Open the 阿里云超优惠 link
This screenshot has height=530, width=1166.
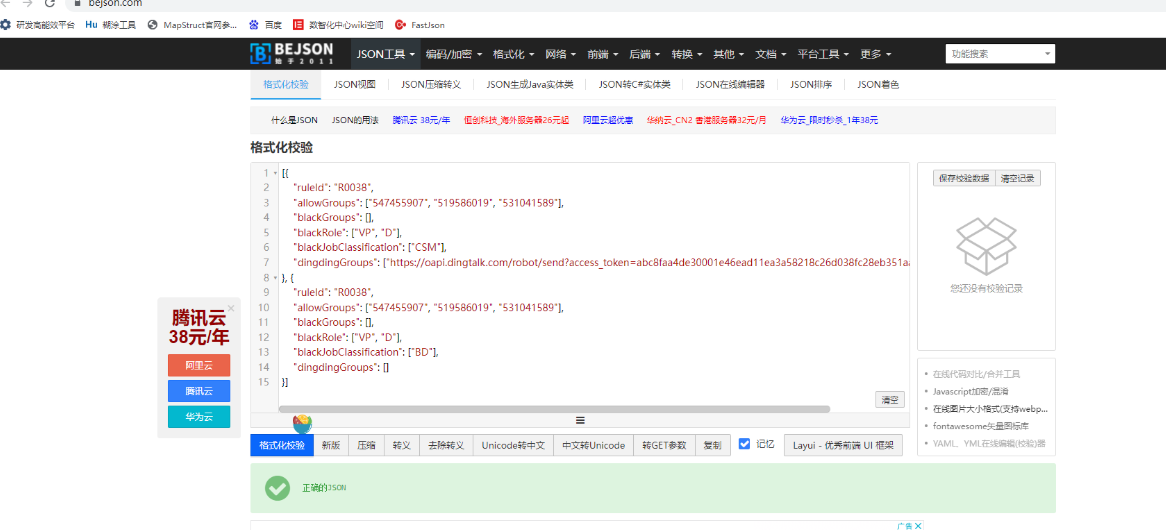coord(608,120)
